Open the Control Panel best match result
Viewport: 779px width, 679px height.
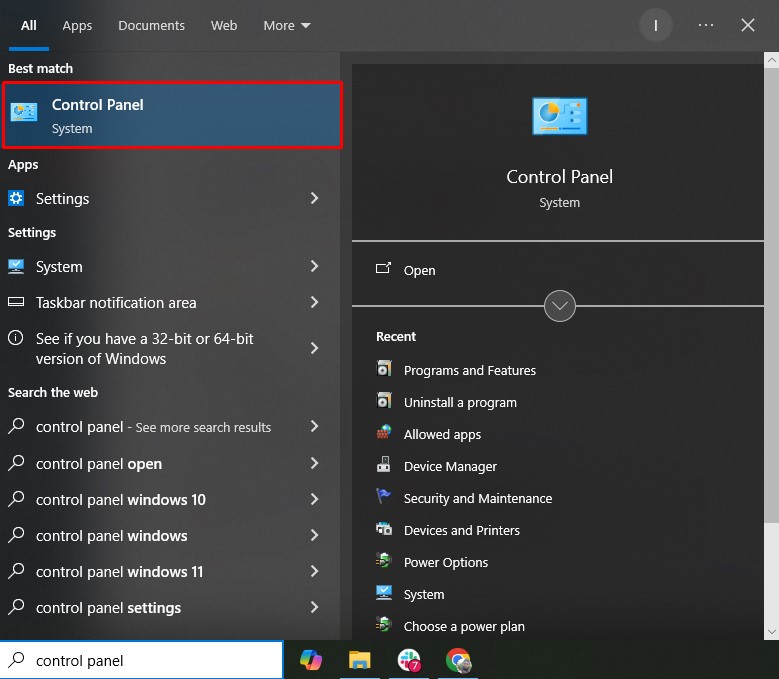tap(172, 115)
